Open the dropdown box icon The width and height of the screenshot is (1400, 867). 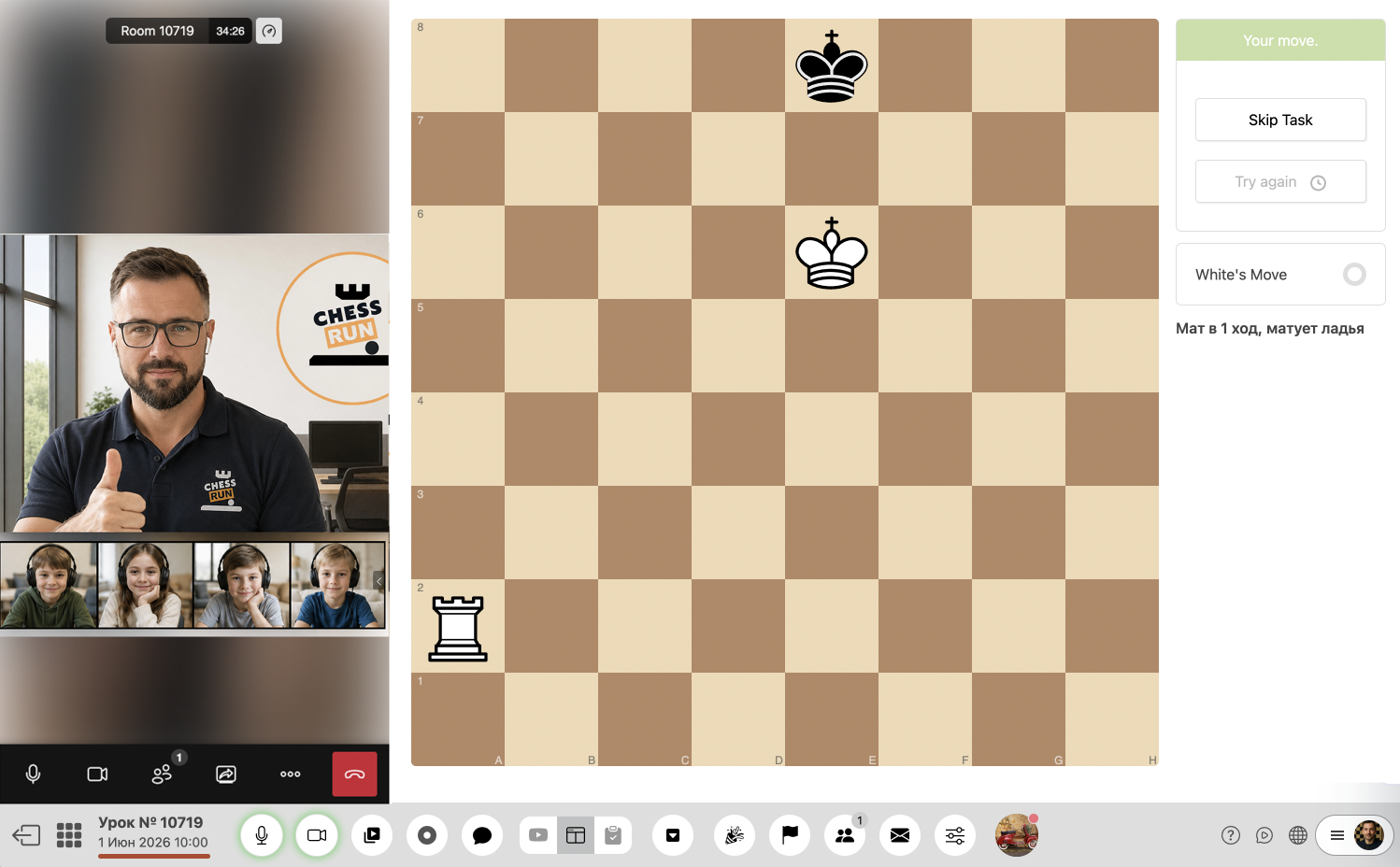click(x=673, y=835)
